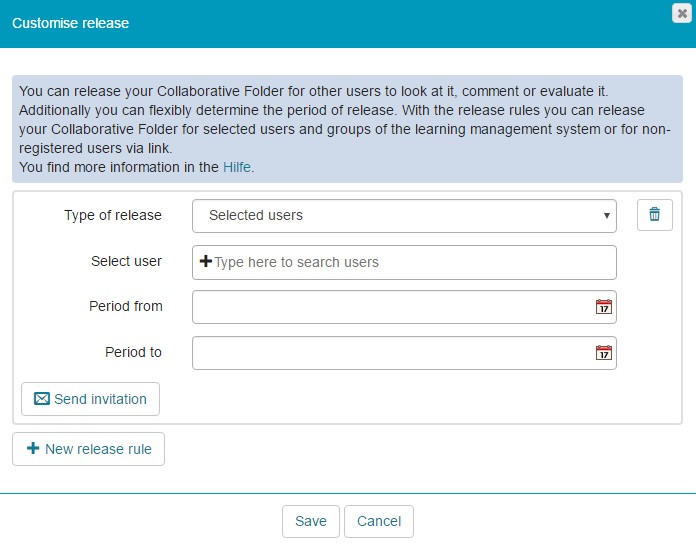Open the Hilfe help link
The height and width of the screenshot is (554, 696).
[238, 167]
